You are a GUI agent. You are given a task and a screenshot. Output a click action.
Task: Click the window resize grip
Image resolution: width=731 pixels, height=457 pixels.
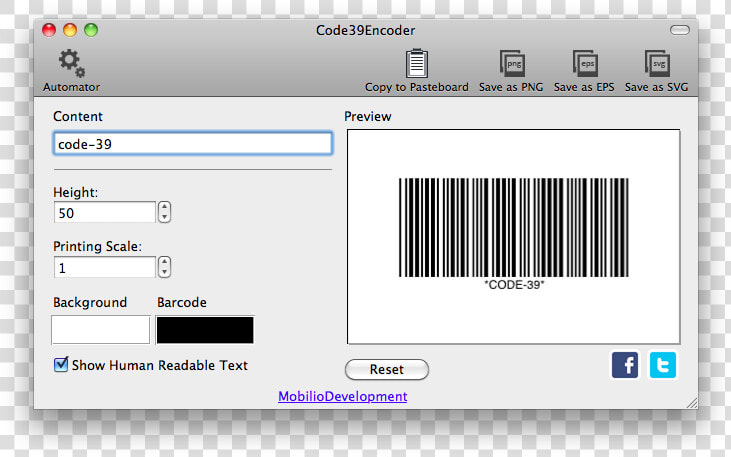click(x=692, y=403)
